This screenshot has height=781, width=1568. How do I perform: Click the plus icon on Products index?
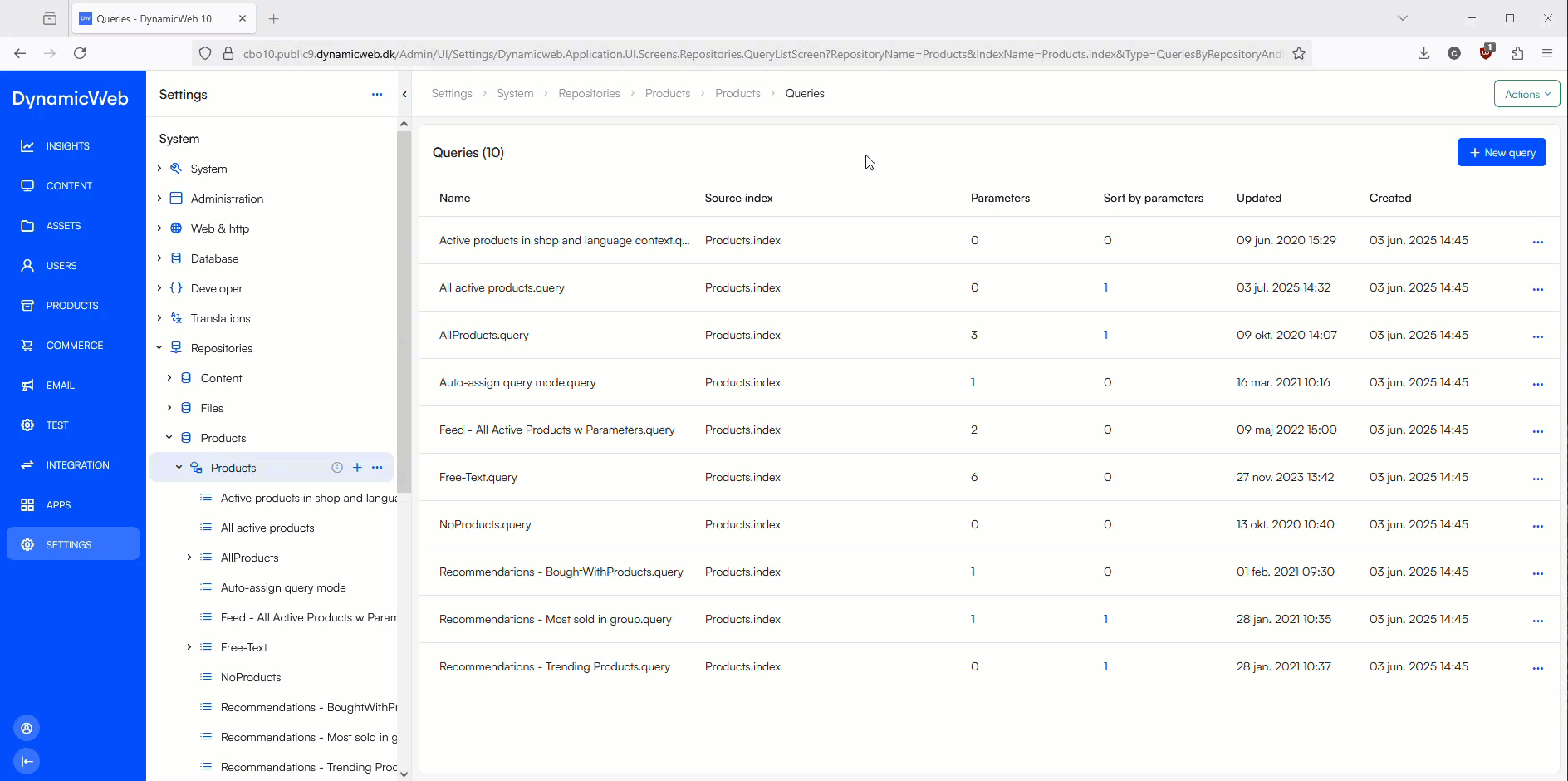(357, 468)
